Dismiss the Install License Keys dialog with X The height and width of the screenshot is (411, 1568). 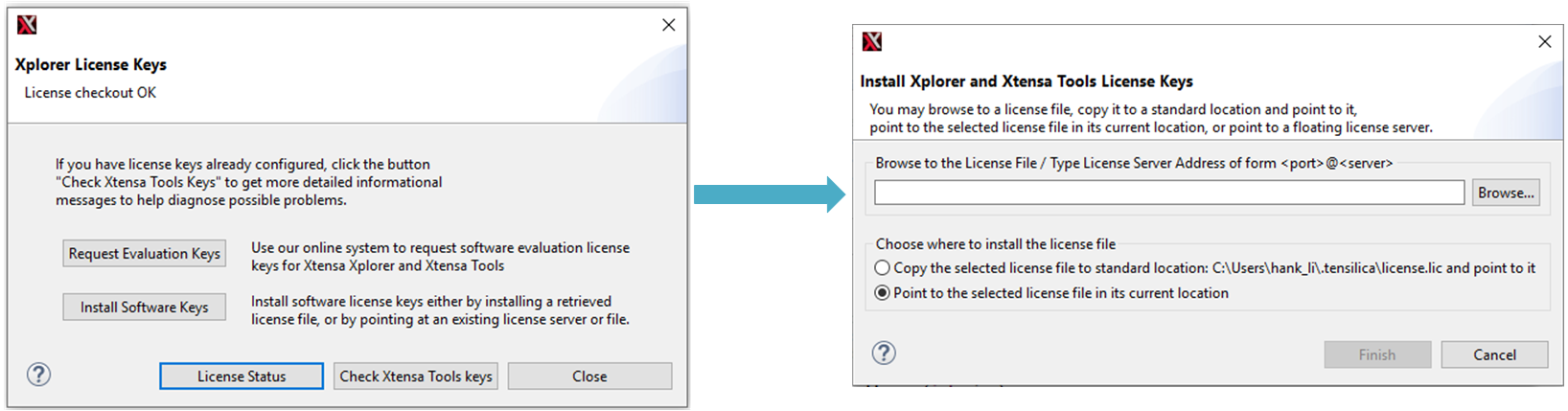(x=1544, y=42)
